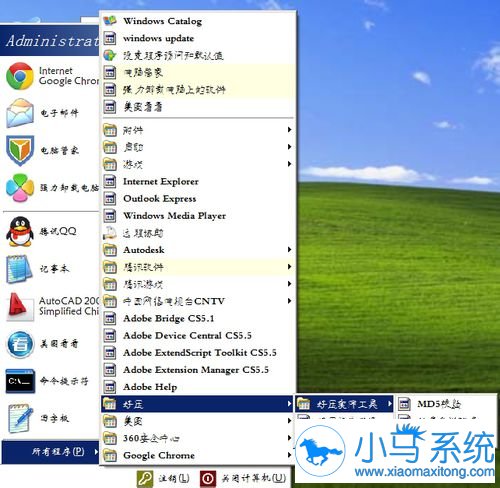This screenshot has height=488, width=500.
Task: Expand the 美图 folder
Action: (x=198, y=421)
